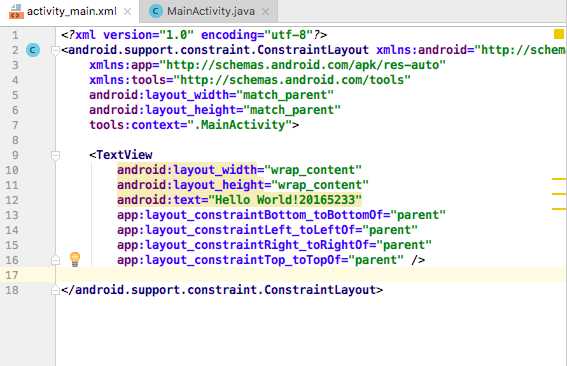Image resolution: width=567 pixels, height=366 pixels.
Task: Click the fold marker at closing ConstraintLayout tag
Action: [55, 290]
